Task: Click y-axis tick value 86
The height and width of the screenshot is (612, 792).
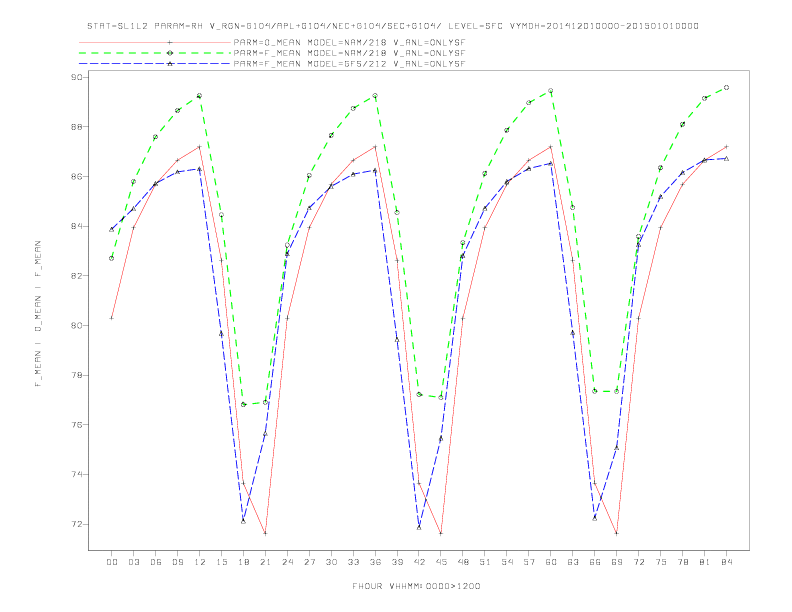Action: tap(77, 177)
